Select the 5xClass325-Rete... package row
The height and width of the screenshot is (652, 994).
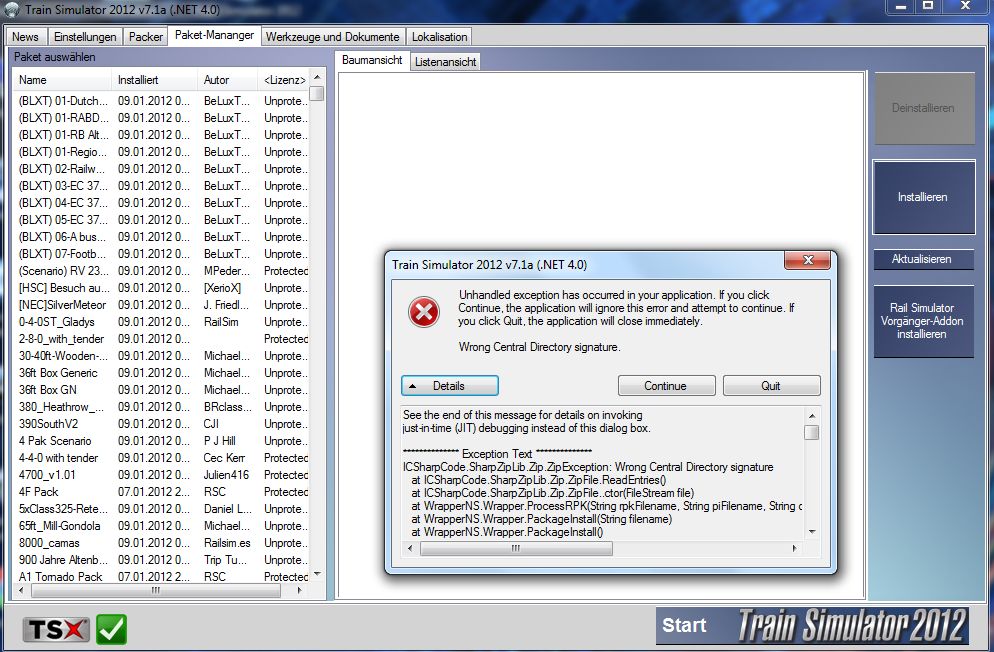pos(161,509)
